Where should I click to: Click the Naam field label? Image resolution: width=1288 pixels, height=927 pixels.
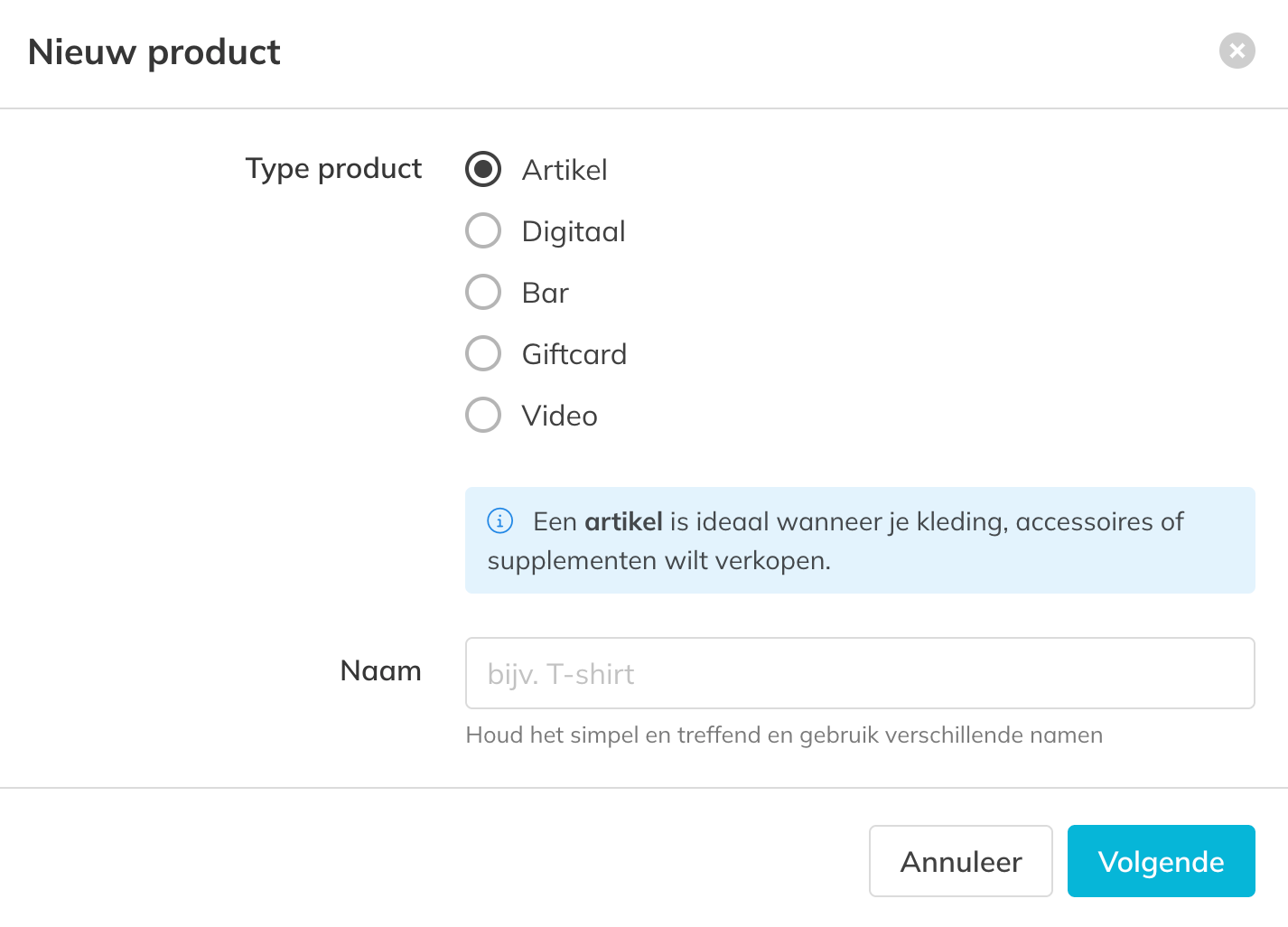click(x=380, y=670)
